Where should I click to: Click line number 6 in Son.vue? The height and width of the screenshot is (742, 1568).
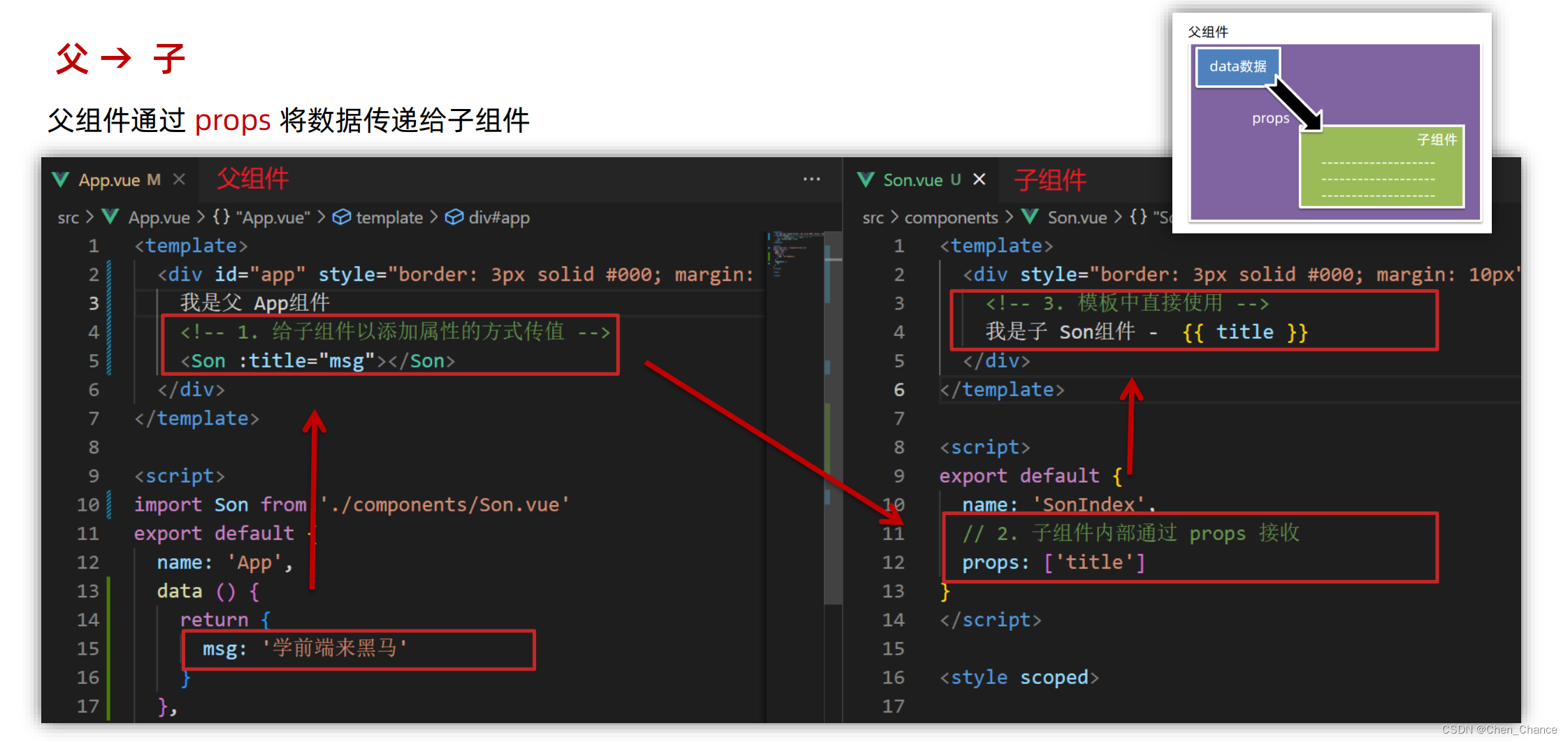(x=898, y=390)
